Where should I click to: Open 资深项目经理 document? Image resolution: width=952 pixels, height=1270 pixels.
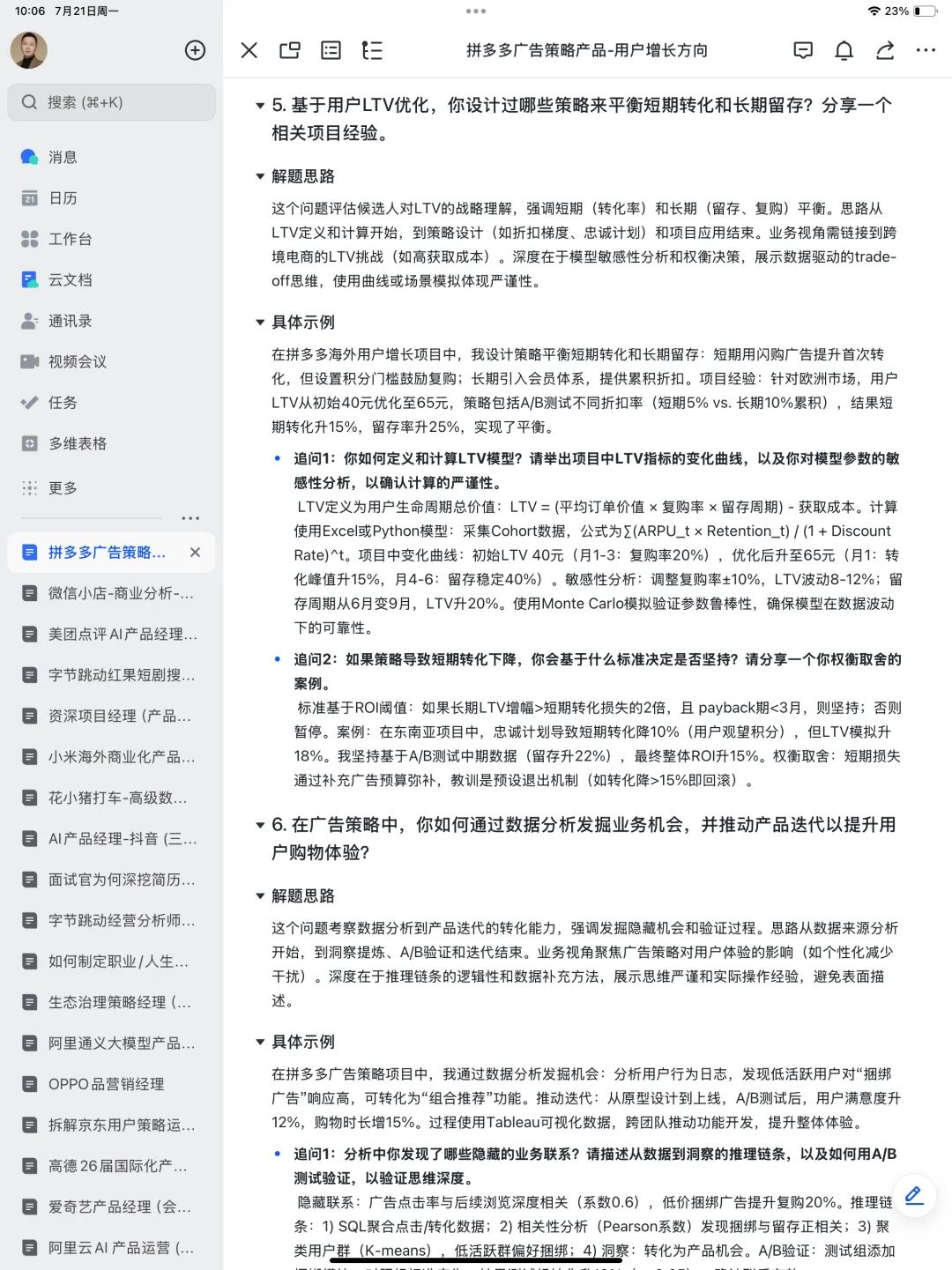(x=111, y=716)
